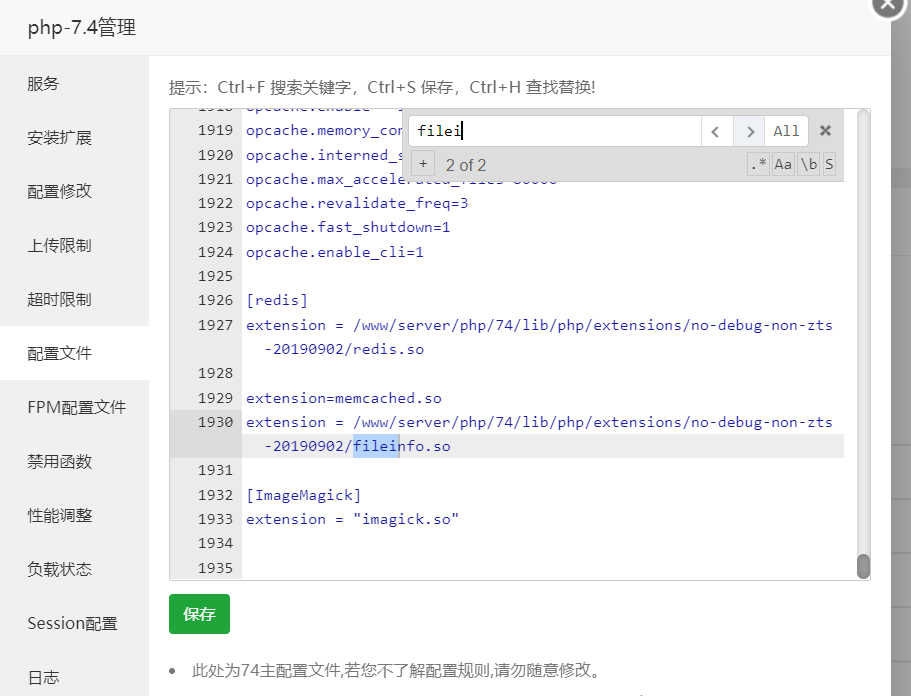Go to previous search match
911x696 pixels.
[717, 131]
